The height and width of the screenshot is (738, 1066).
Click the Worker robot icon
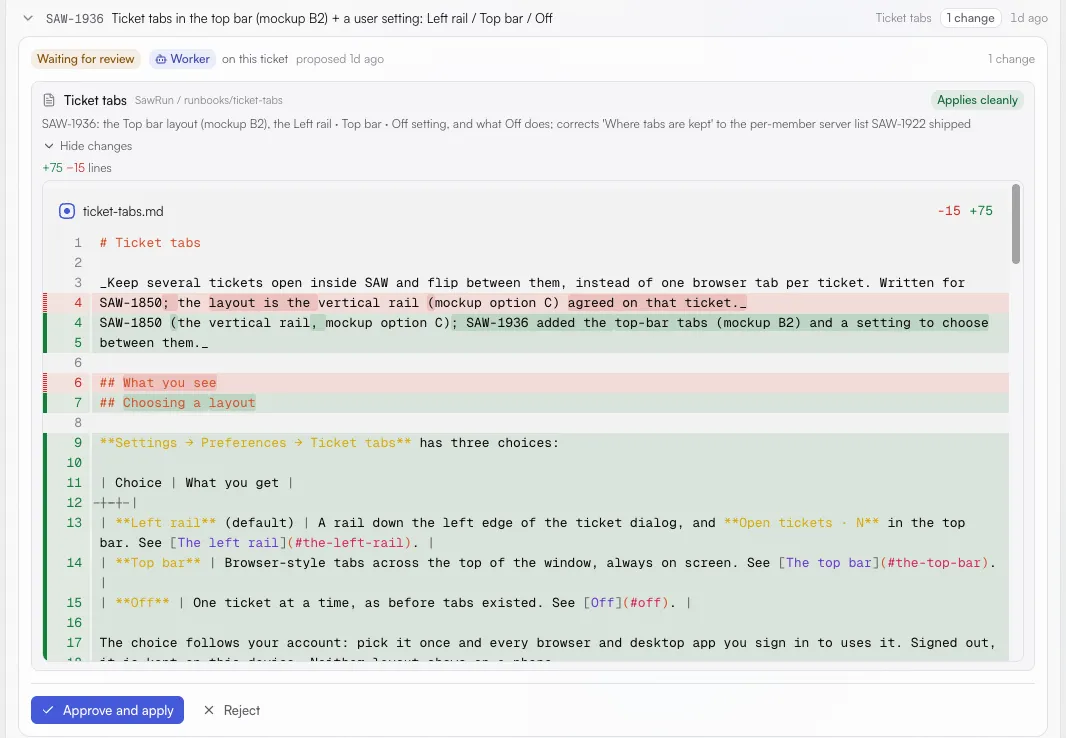pos(161,60)
